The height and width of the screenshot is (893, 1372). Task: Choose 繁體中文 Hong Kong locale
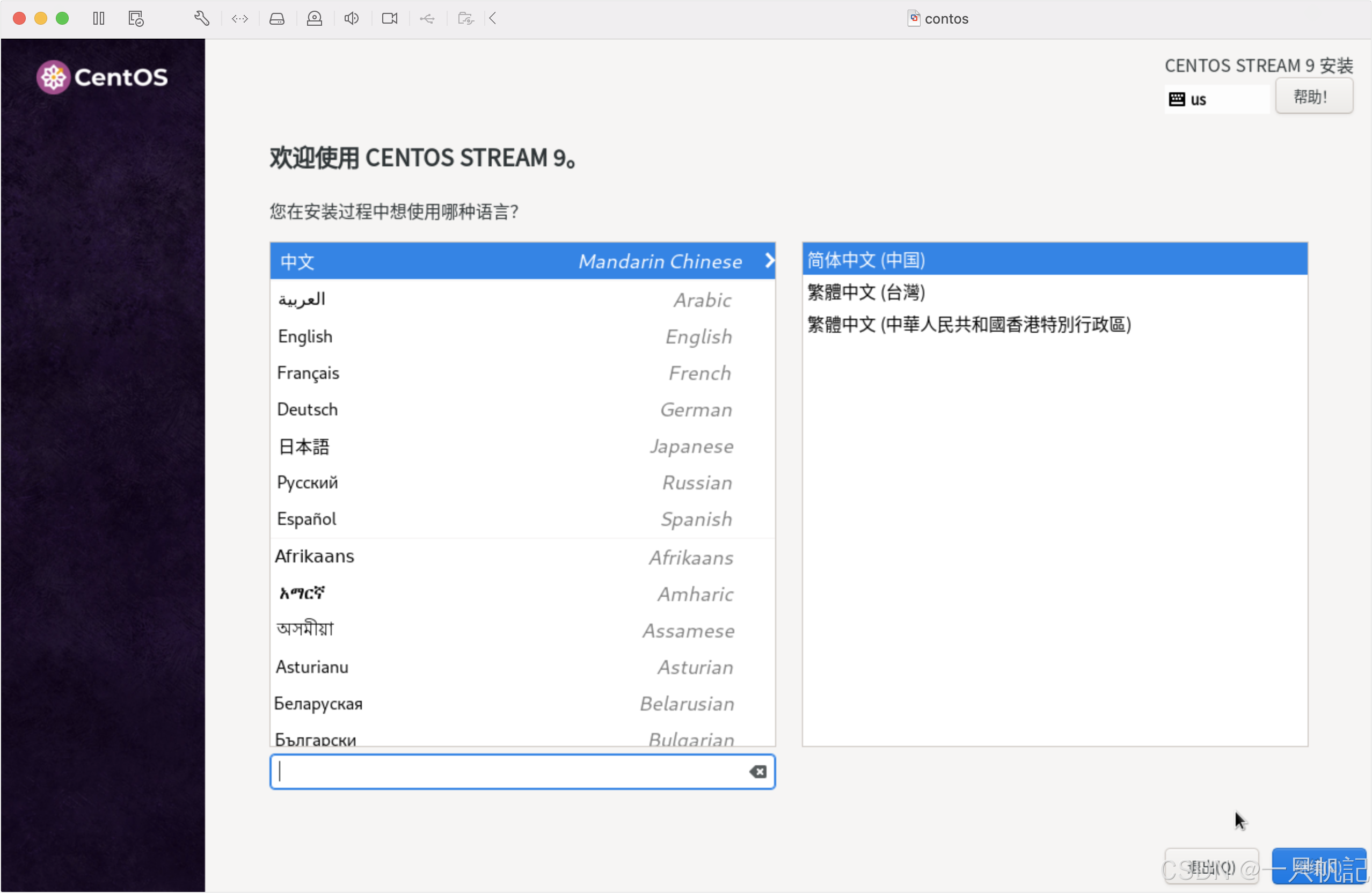click(1054, 324)
